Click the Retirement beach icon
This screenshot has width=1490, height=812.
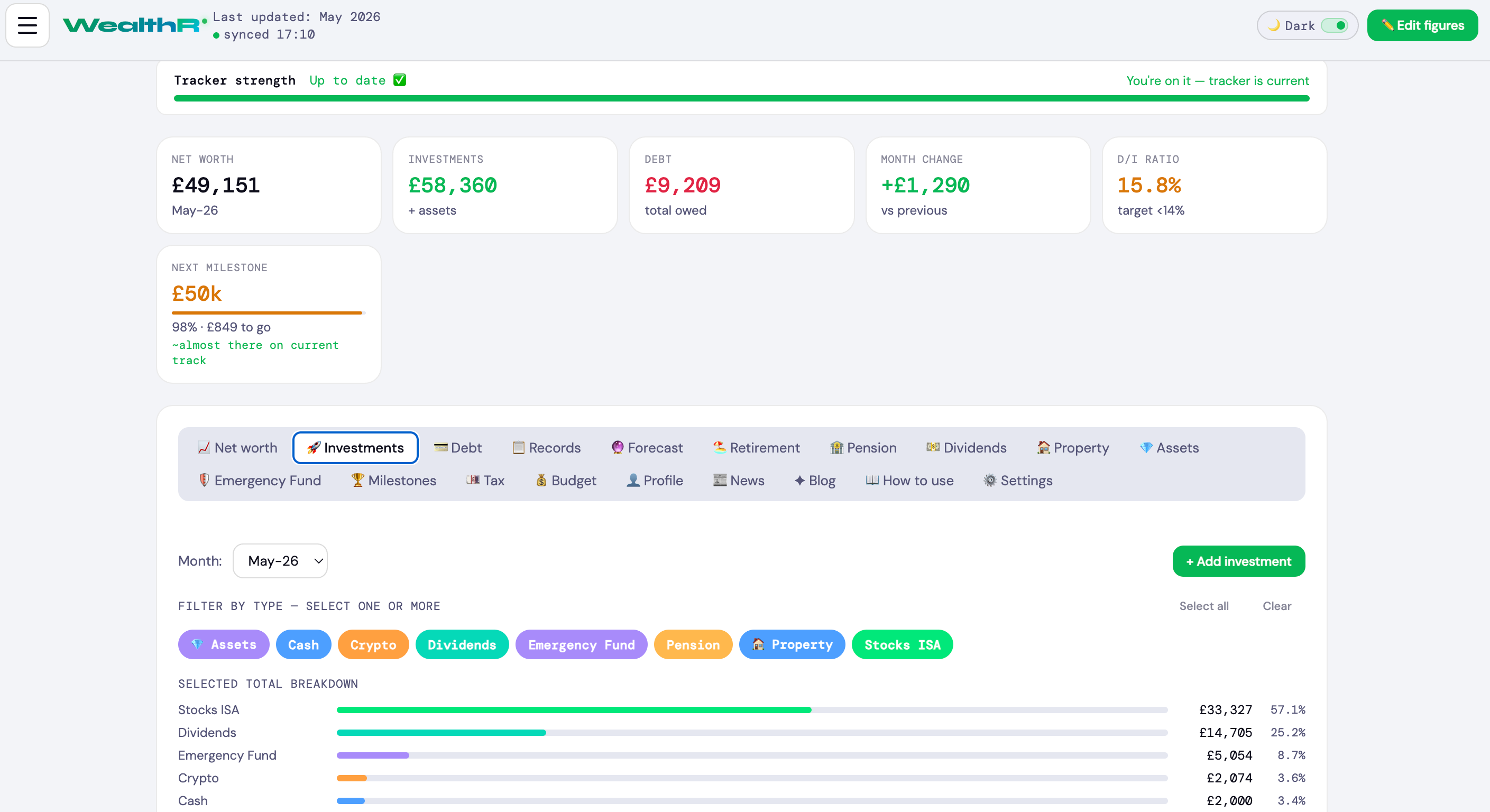[719, 447]
